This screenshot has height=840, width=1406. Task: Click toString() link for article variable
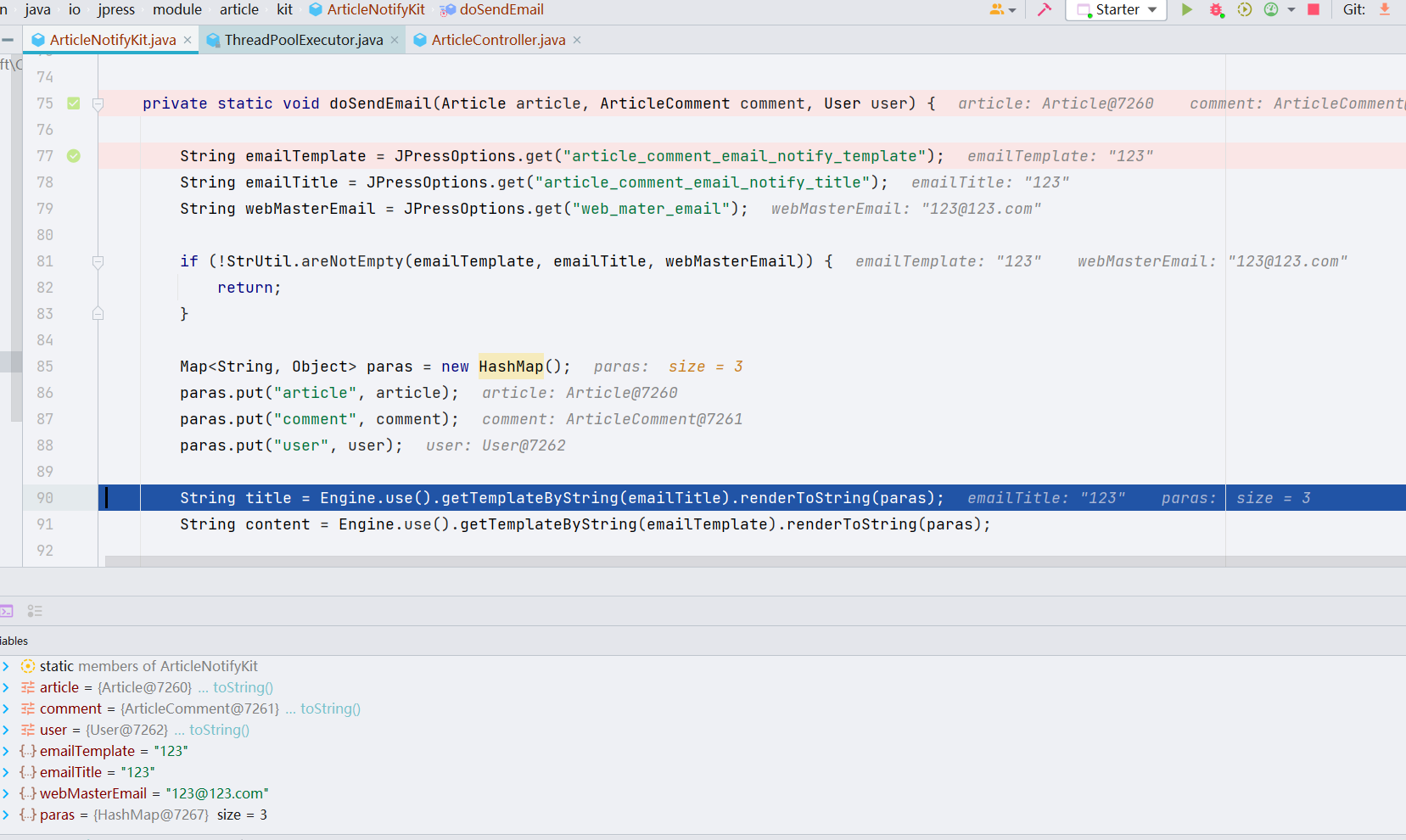(x=243, y=687)
